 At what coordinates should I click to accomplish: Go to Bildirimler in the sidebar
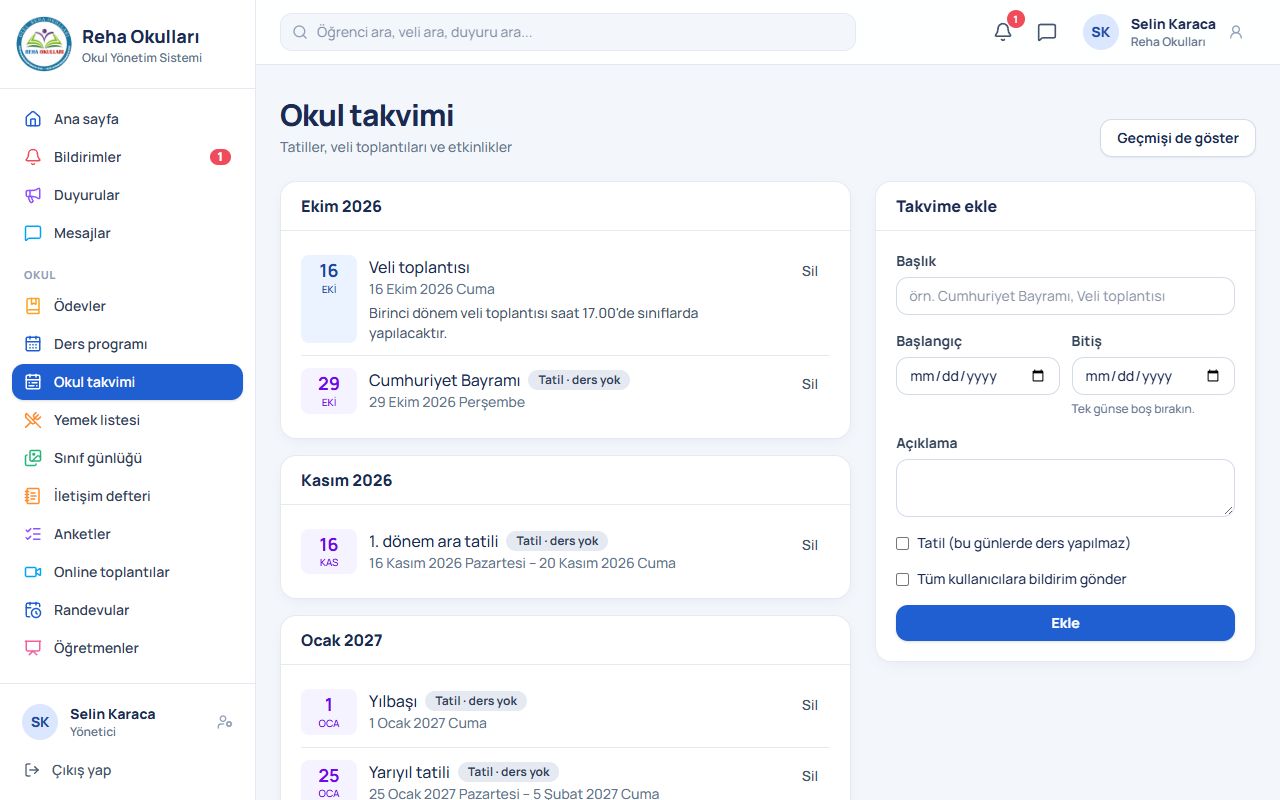(127, 157)
